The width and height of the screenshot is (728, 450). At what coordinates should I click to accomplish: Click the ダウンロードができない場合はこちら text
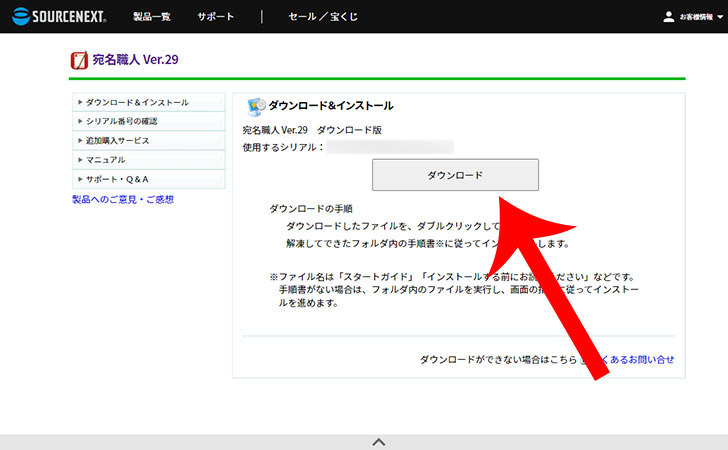[x=498, y=359]
